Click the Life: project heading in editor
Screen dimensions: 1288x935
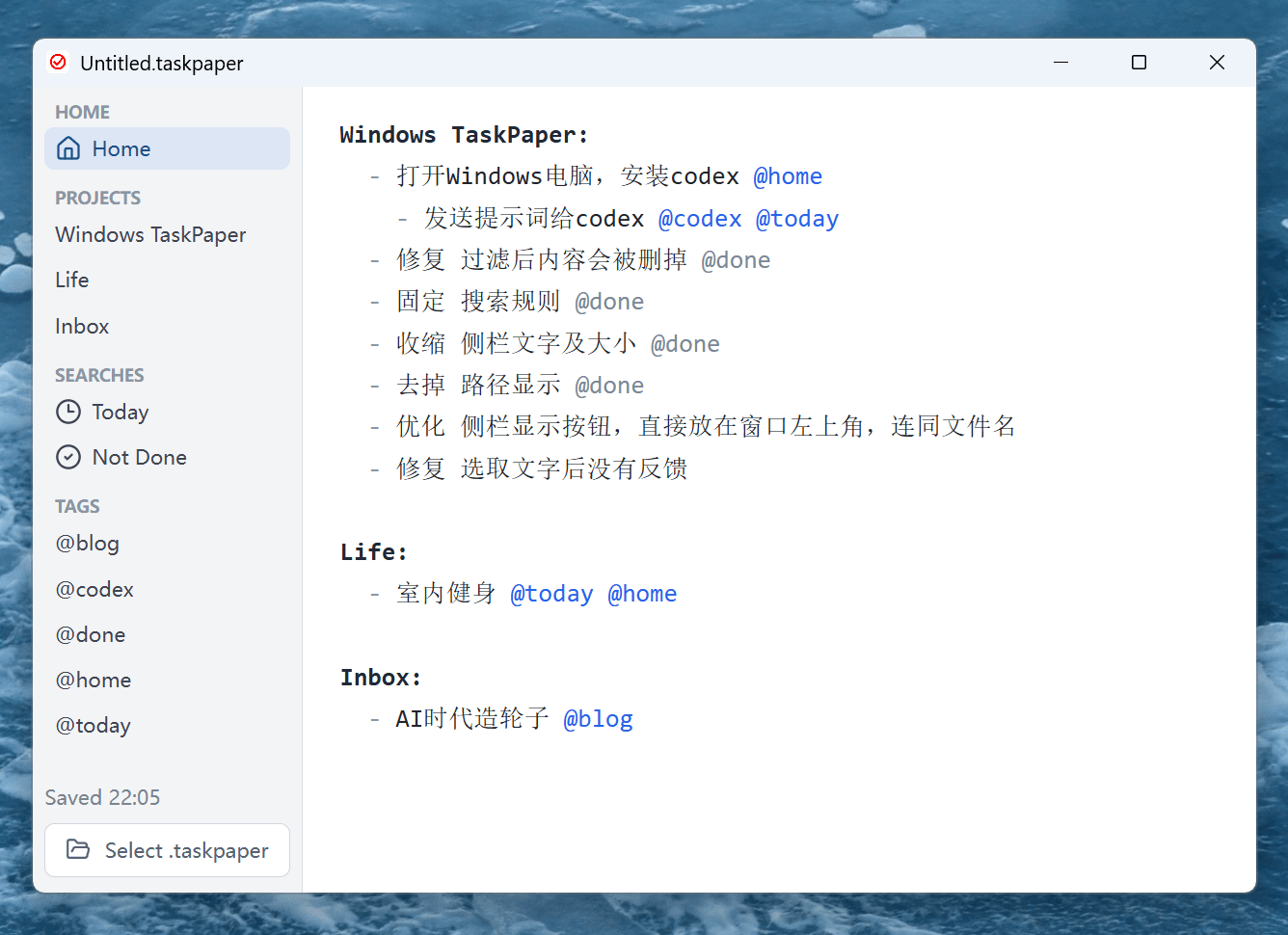click(374, 552)
